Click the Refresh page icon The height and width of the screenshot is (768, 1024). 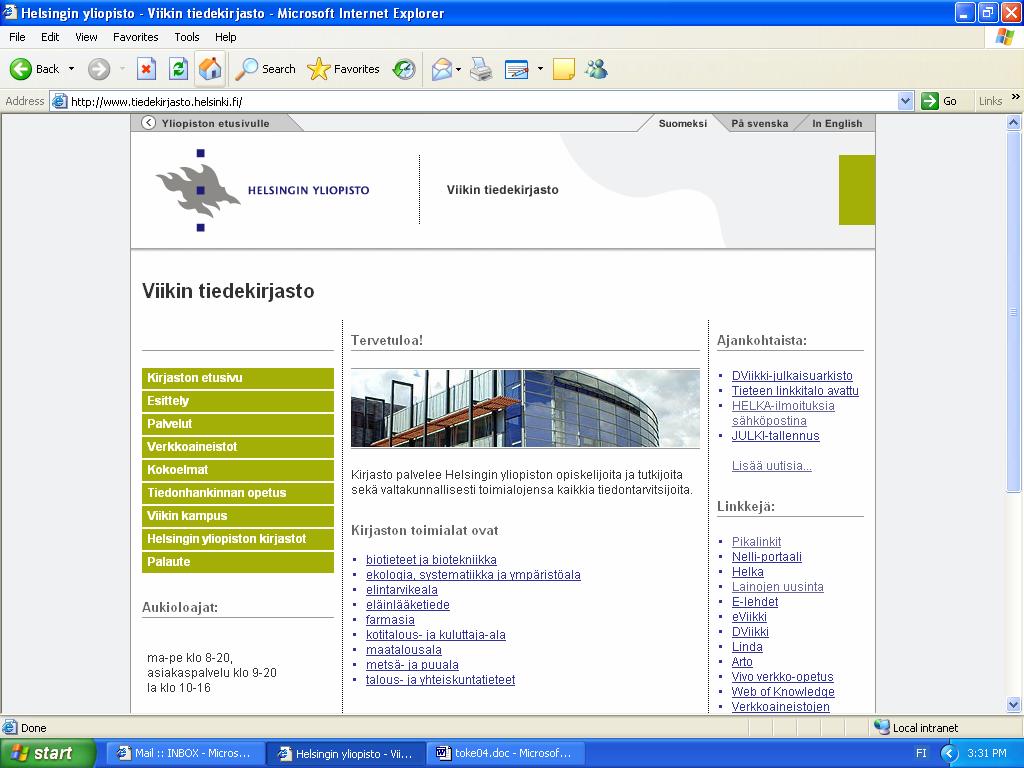(178, 69)
